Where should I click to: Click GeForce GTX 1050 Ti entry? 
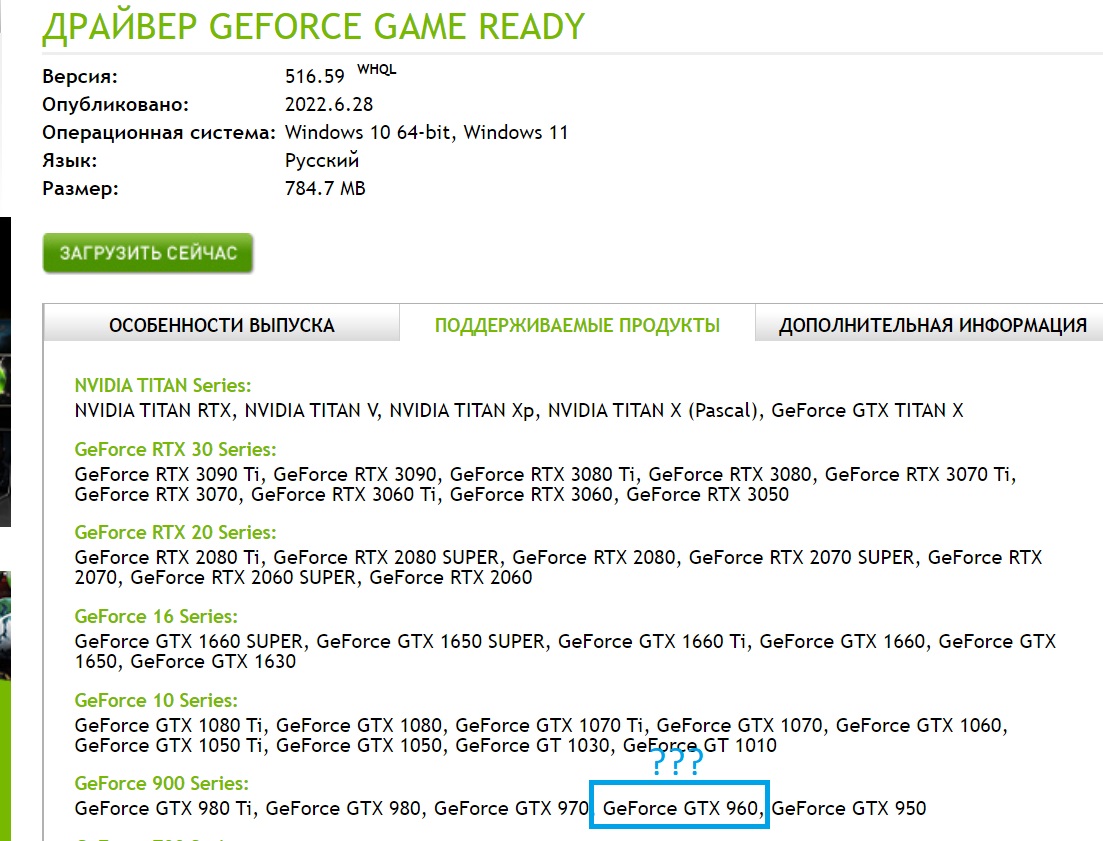(168, 745)
